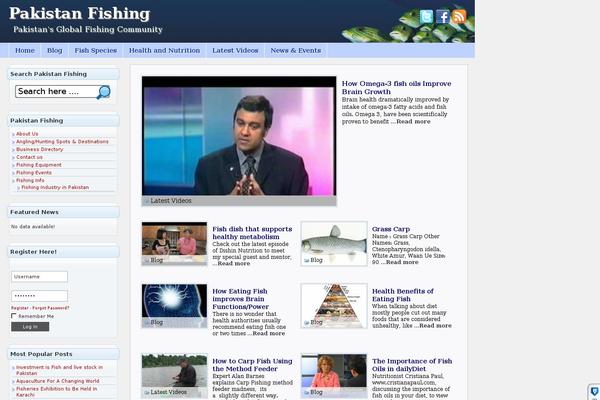The image size is (600, 400).
Task: Open the Facebook icon in header
Action: tap(443, 17)
